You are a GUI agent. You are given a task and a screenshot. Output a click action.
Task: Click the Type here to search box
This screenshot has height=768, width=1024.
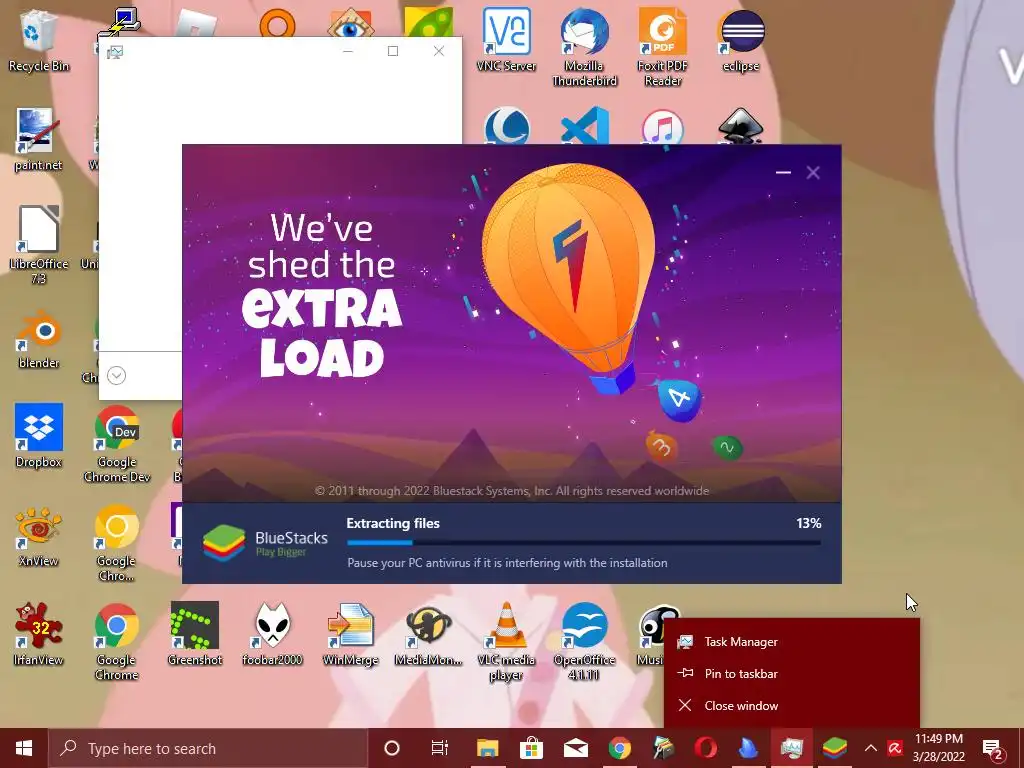point(208,748)
